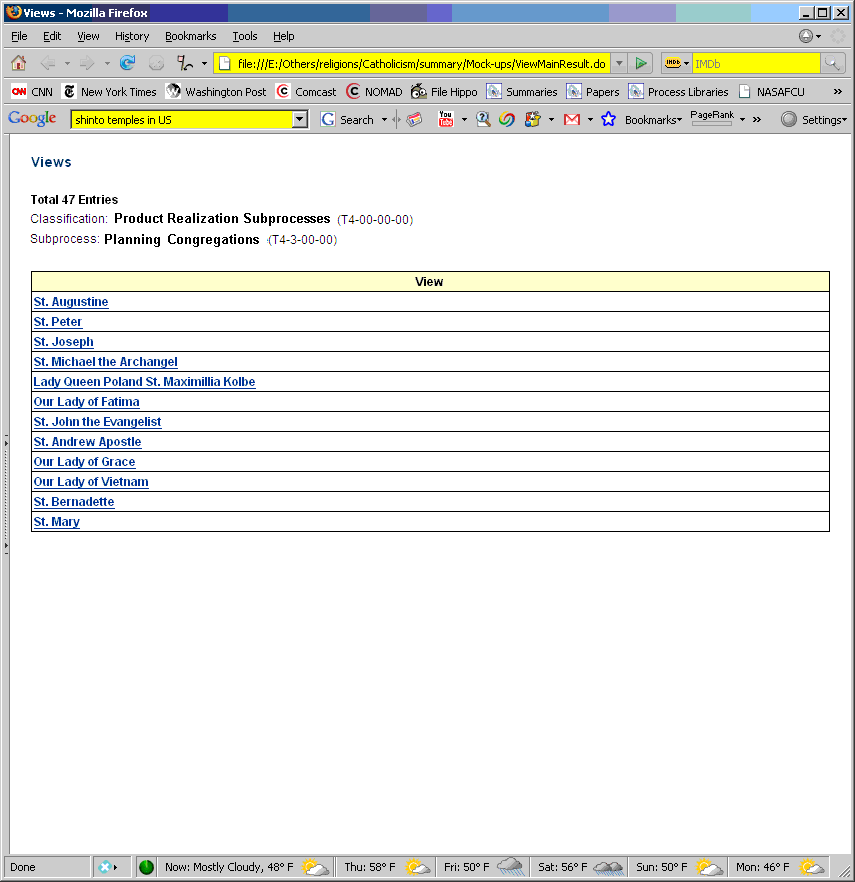
Task: Go to the Firefox Home page icon
Action: 19,63
